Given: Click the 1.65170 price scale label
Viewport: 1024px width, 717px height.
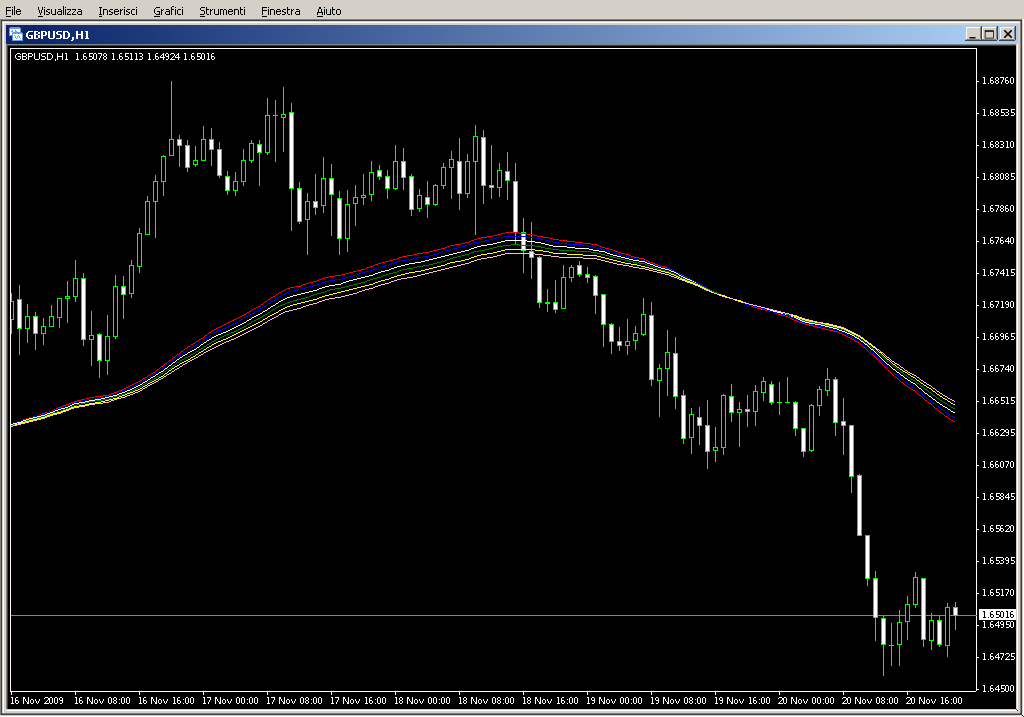Looking at the screenshot, I should [999, 593].
